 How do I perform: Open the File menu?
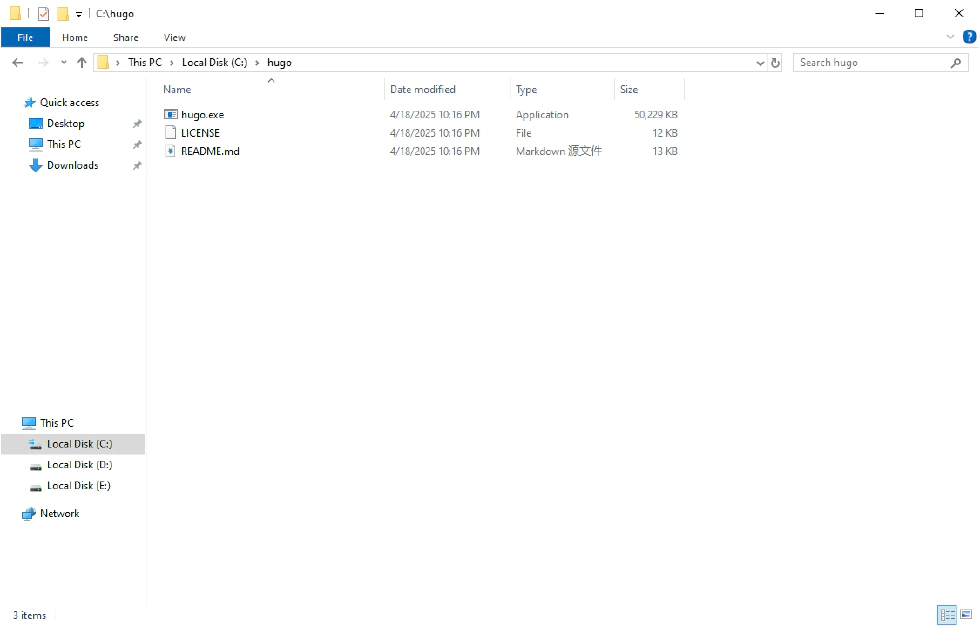tap(25, 37)
